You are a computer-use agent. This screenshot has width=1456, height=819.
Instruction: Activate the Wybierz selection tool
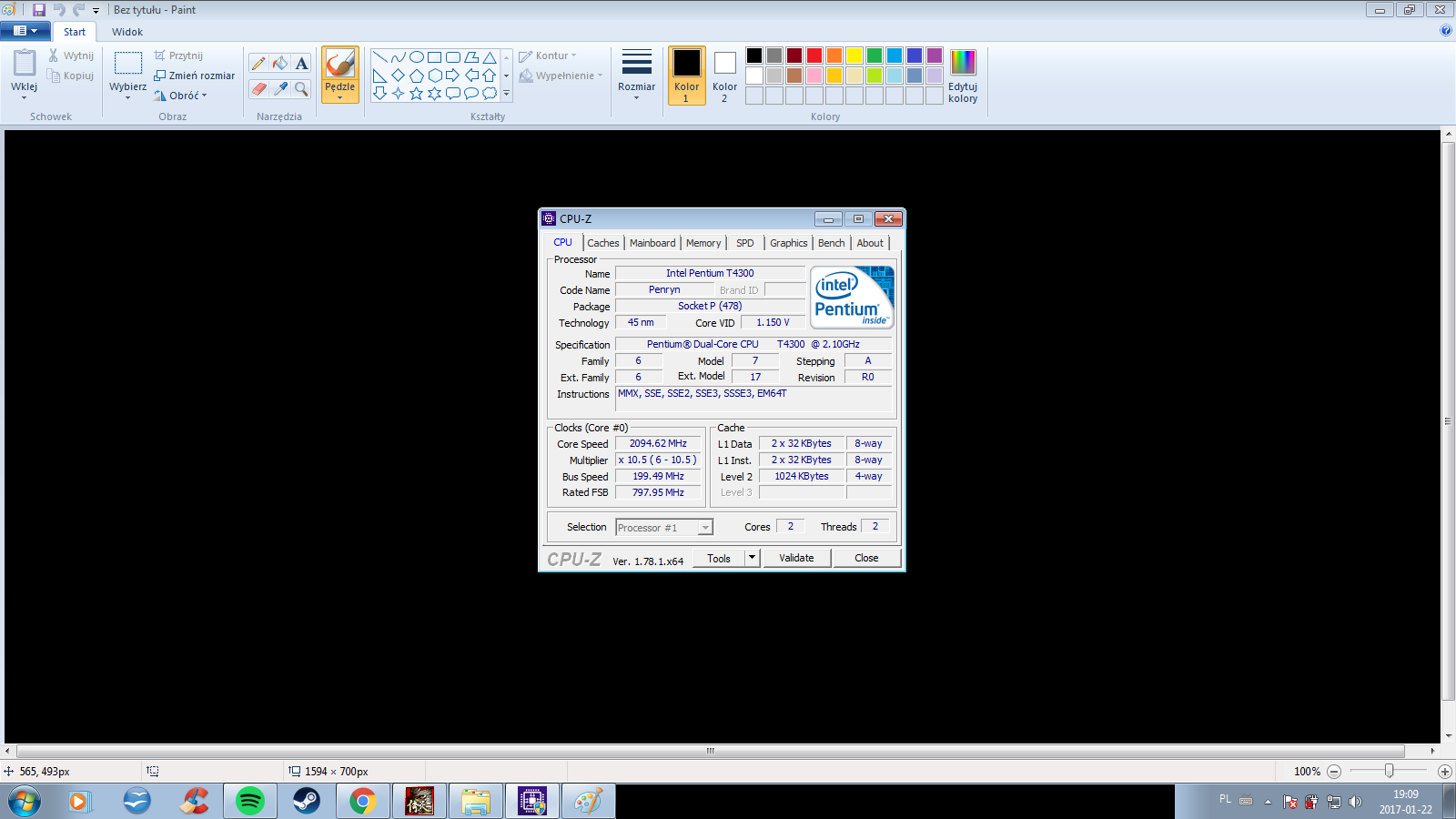coord(128,64)
